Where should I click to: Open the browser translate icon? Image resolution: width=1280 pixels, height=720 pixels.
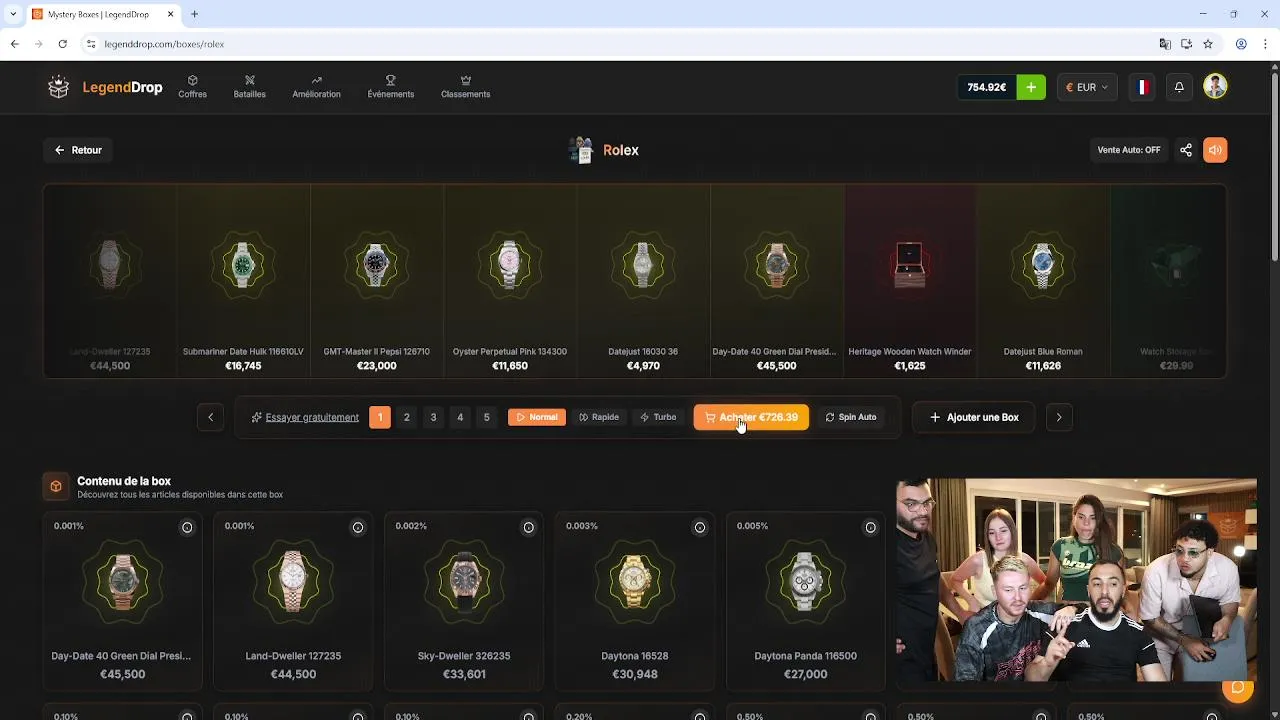[1165, 44]
